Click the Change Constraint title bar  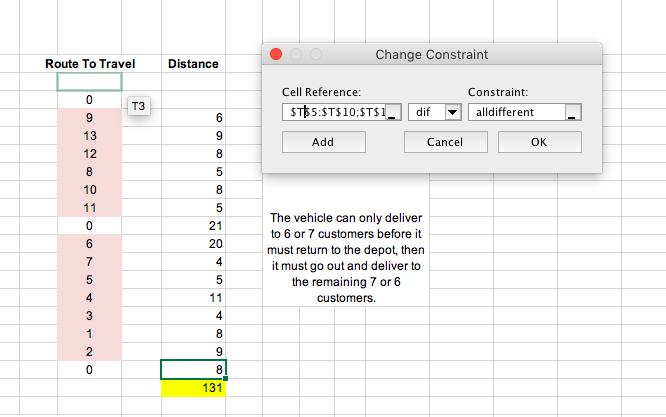[x=432, y=54]
